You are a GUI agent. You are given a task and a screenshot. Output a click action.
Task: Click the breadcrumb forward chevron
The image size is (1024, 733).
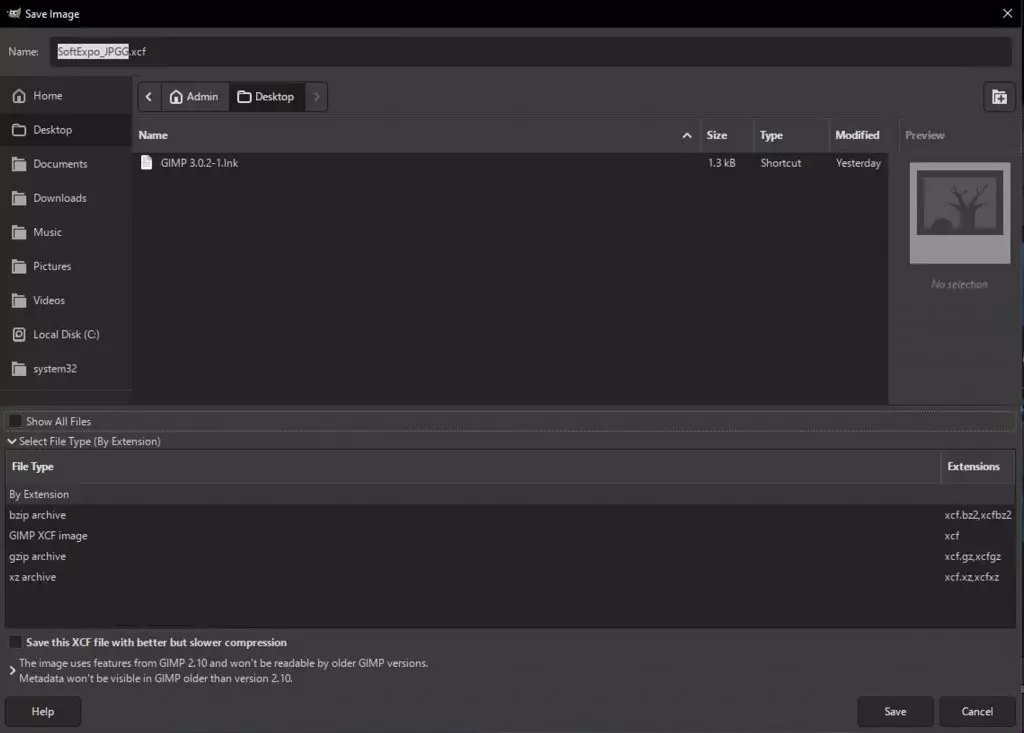tap(317, 96)
